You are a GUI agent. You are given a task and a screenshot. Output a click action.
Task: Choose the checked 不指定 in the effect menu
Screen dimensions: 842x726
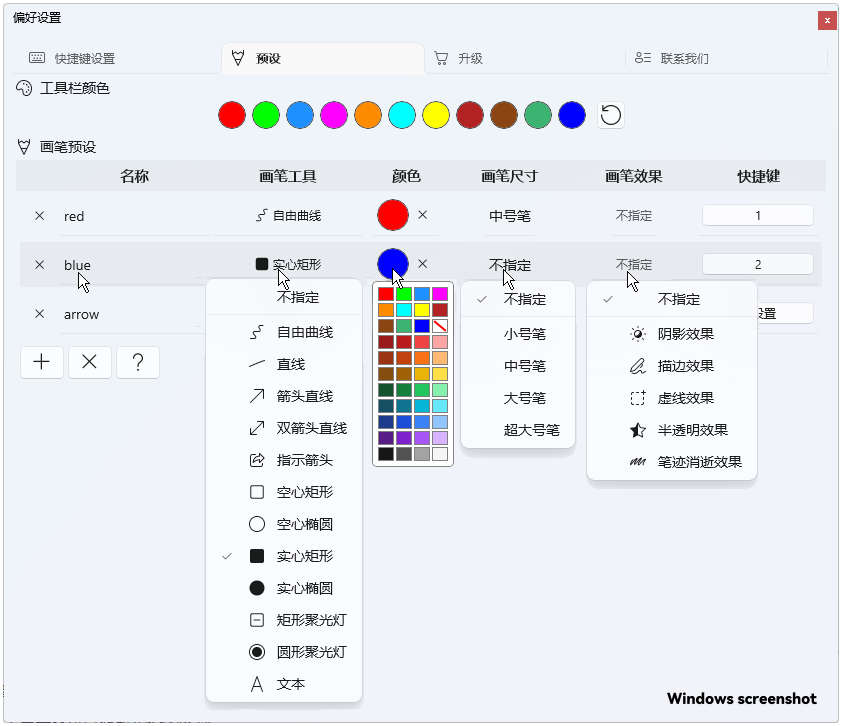click(672, 299)
